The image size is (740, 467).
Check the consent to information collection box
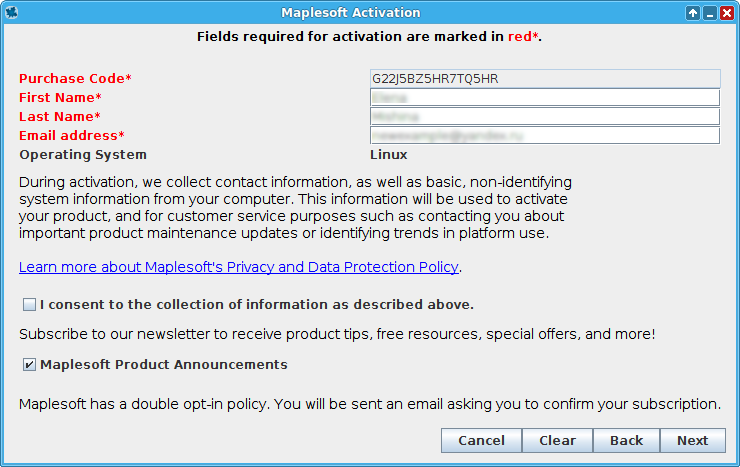pos(29,305)
